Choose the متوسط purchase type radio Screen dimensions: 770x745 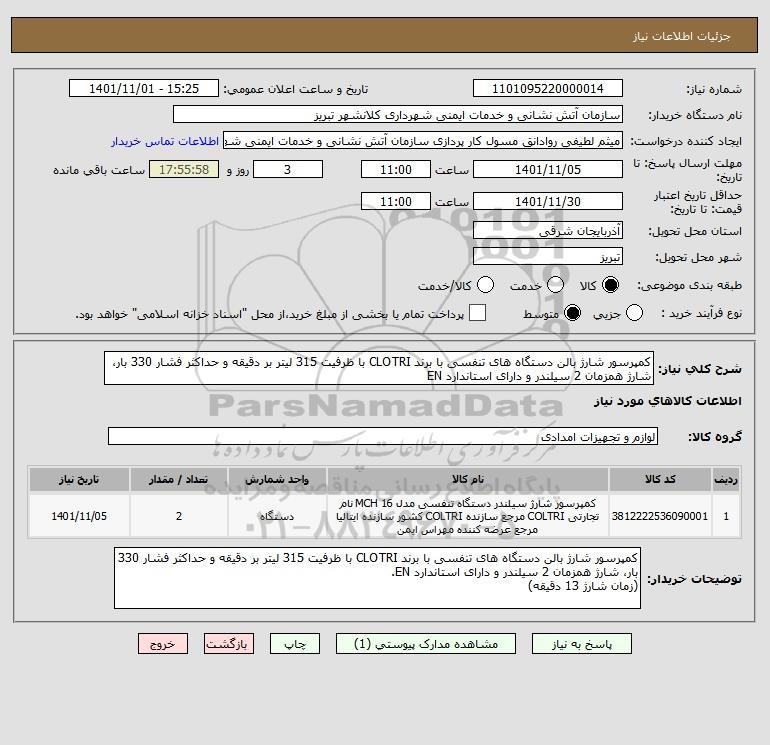(x=573, y=313)
